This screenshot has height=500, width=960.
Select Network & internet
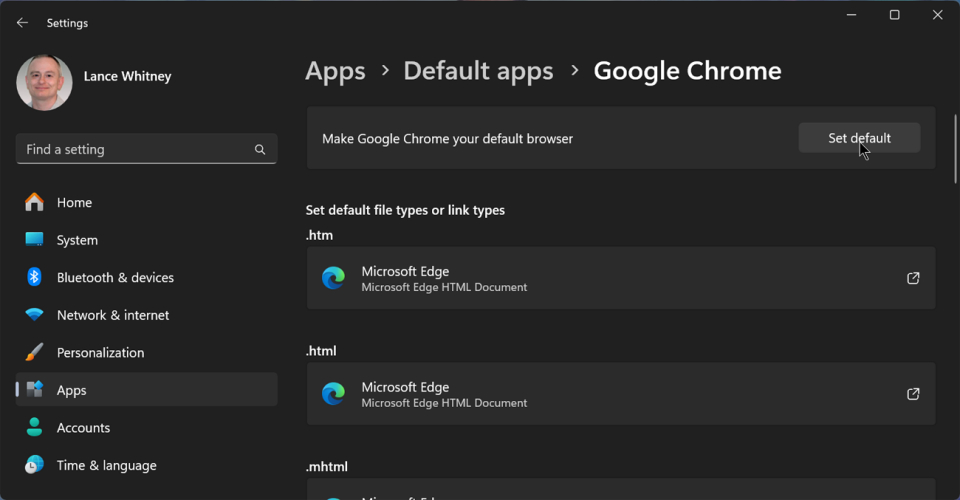click(146, 315)
